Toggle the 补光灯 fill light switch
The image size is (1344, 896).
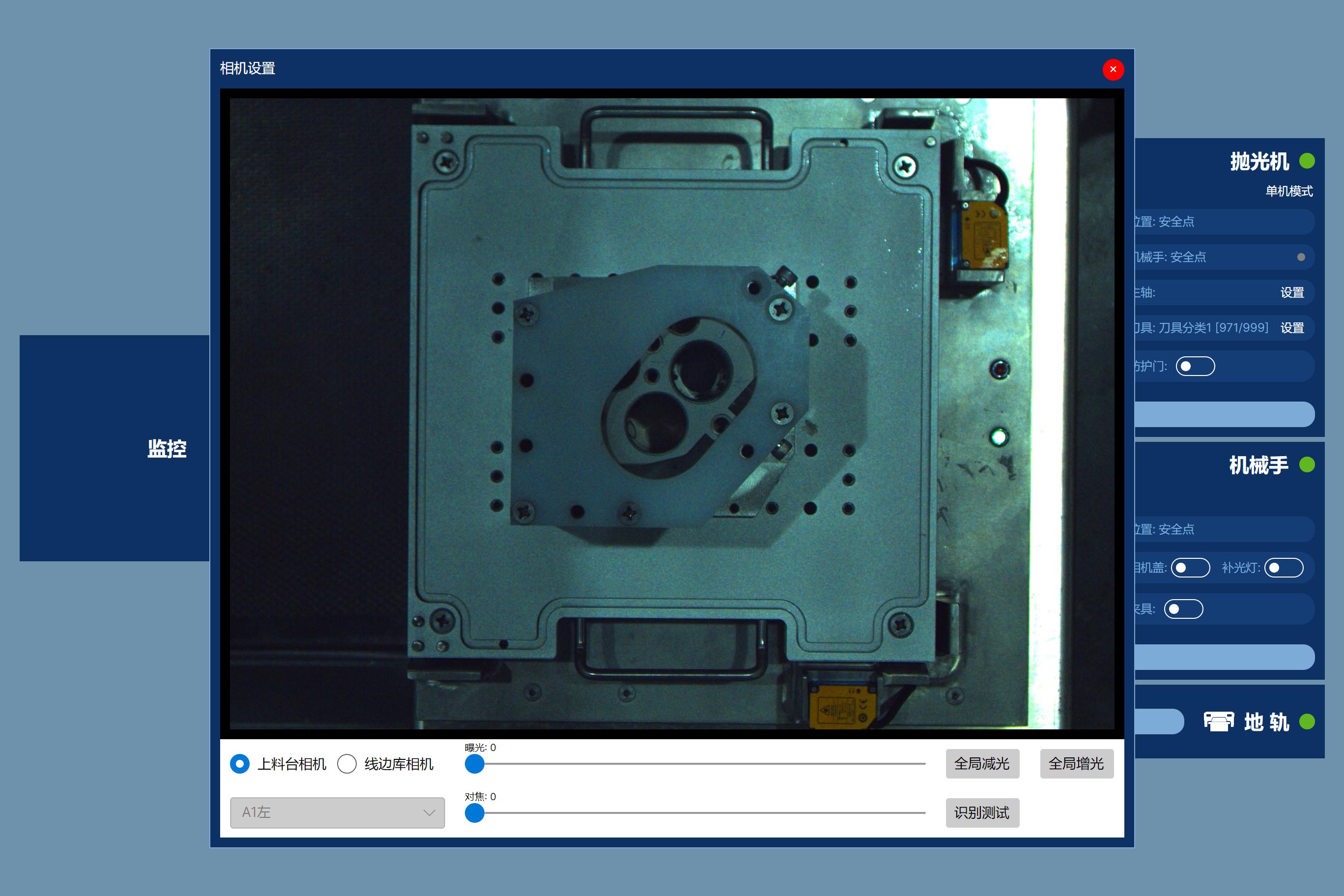[x=1284, y=567]
